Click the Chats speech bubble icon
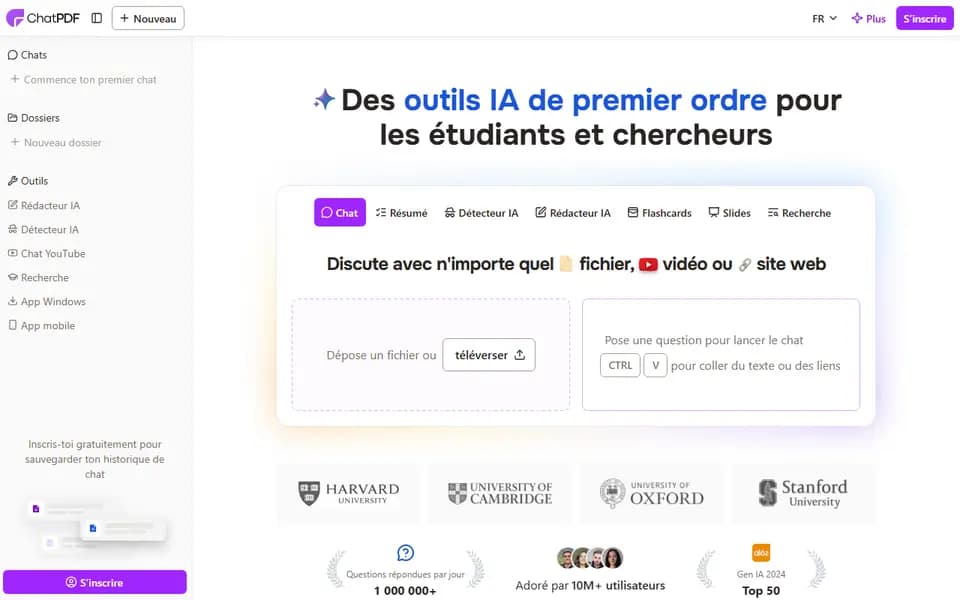 point(12,54)
